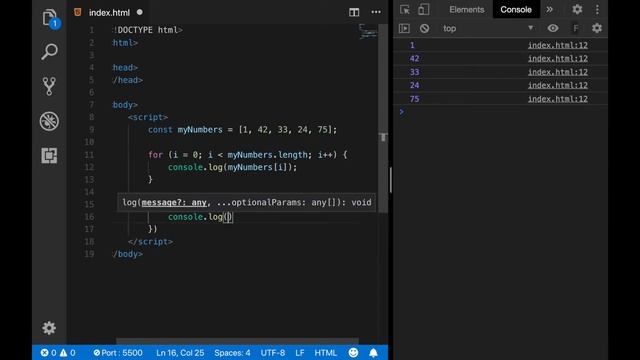
Task: Open index.html:12 link for value 42
Action: click(x=558, y=58)
